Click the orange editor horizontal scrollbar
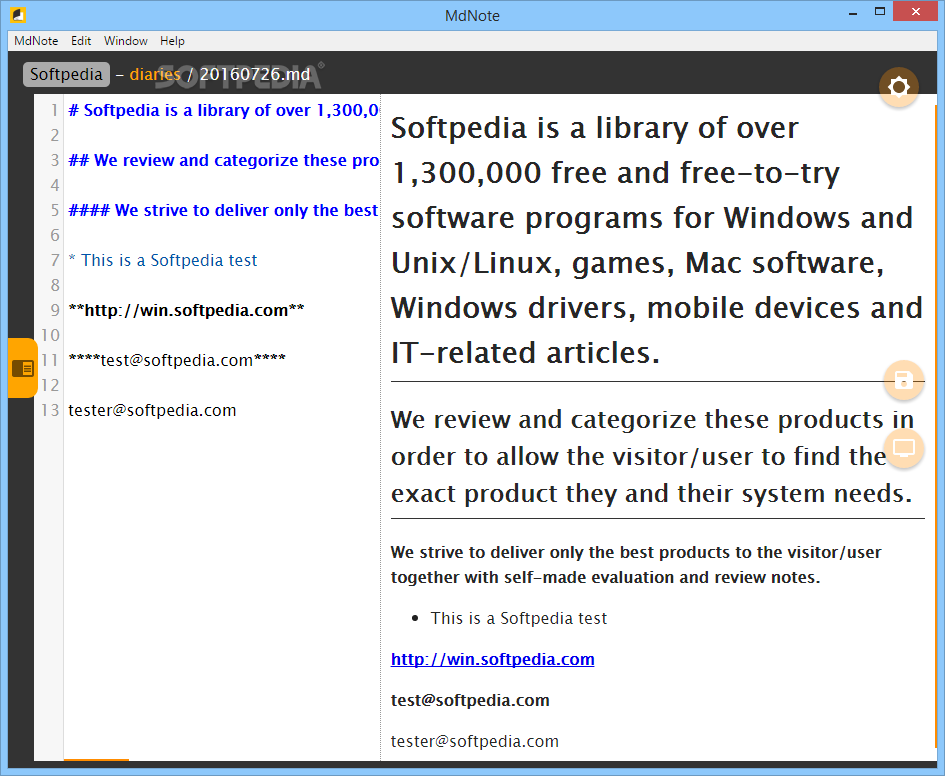The height and width of the screenshot is (776, 945). 96,760
